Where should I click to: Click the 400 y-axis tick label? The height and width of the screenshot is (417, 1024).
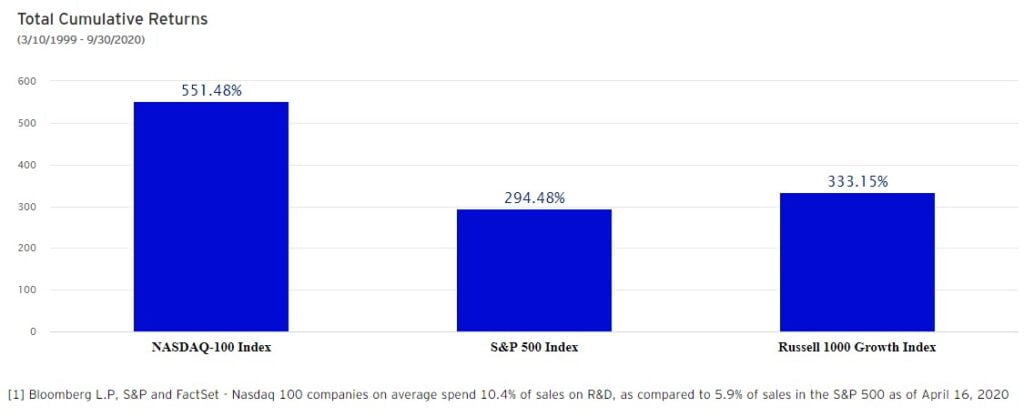click(x=26, y=165)
